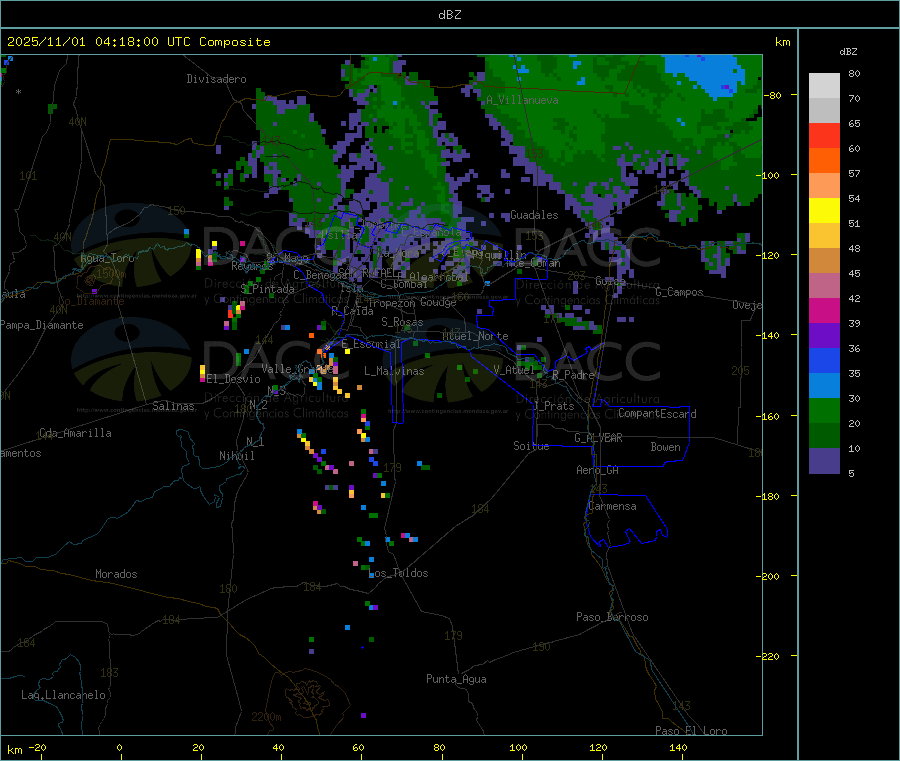Click the Agua_Toro location label

click(x=107, y=258)
